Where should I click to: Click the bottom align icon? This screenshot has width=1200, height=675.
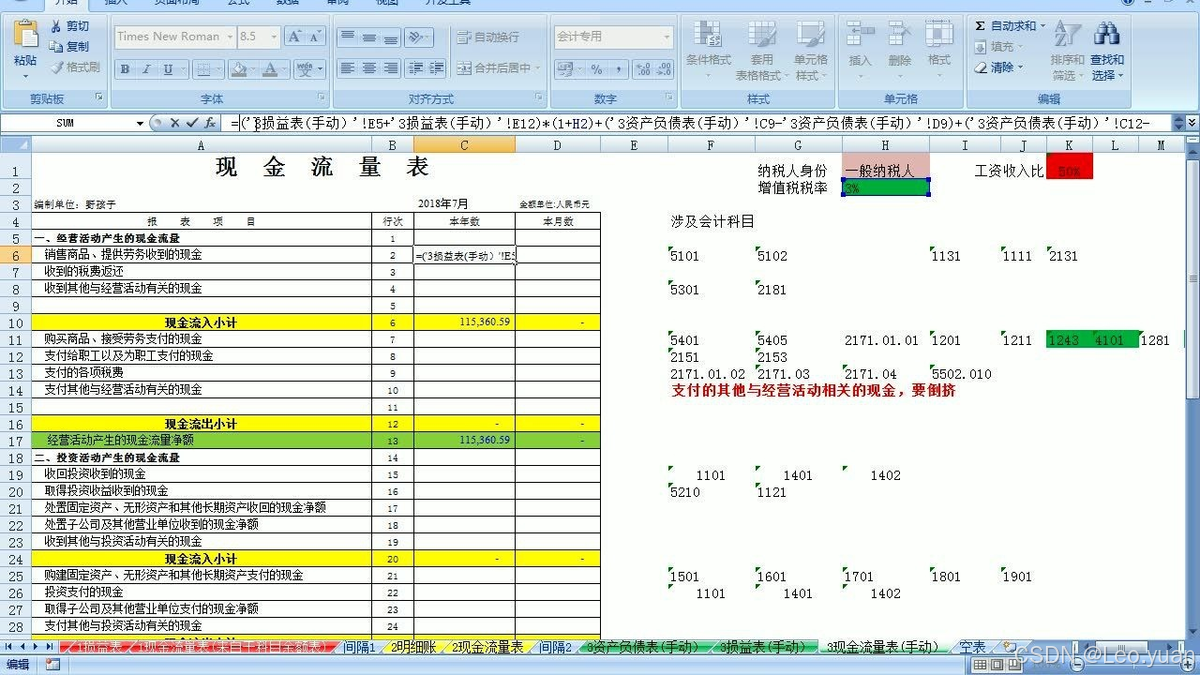coord(391,37)
